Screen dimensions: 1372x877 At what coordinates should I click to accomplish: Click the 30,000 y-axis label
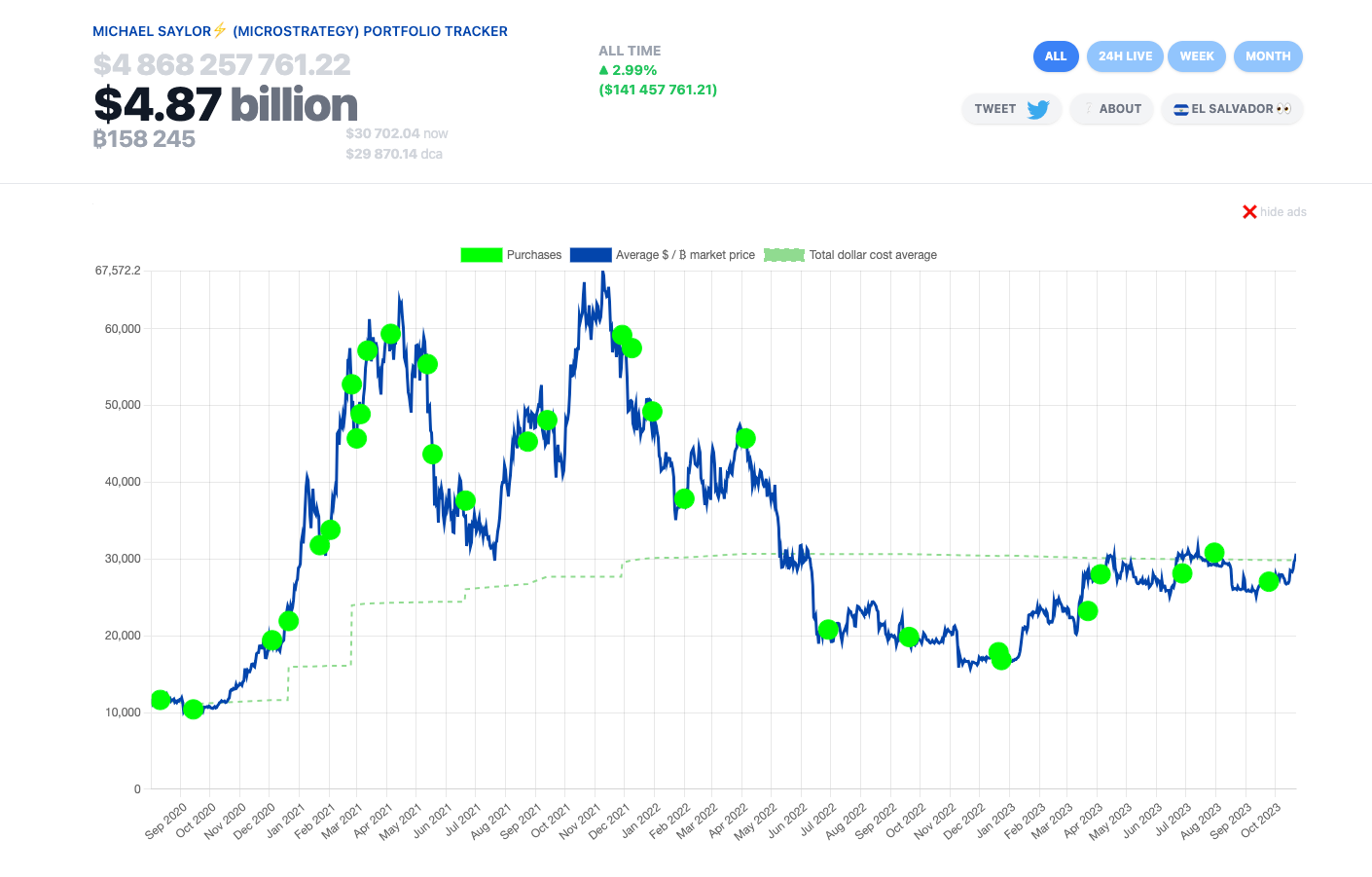(123, 559)
